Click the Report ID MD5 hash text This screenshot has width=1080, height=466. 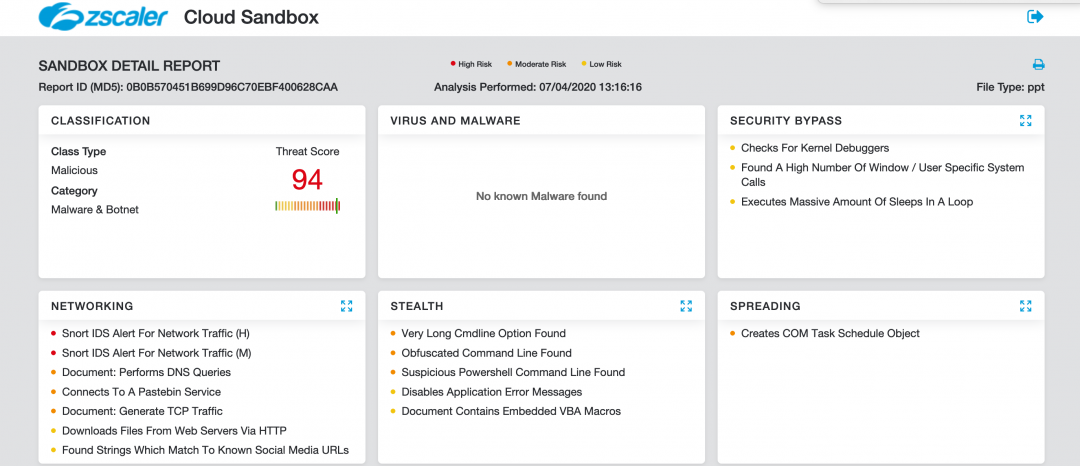tap(232, 87)
